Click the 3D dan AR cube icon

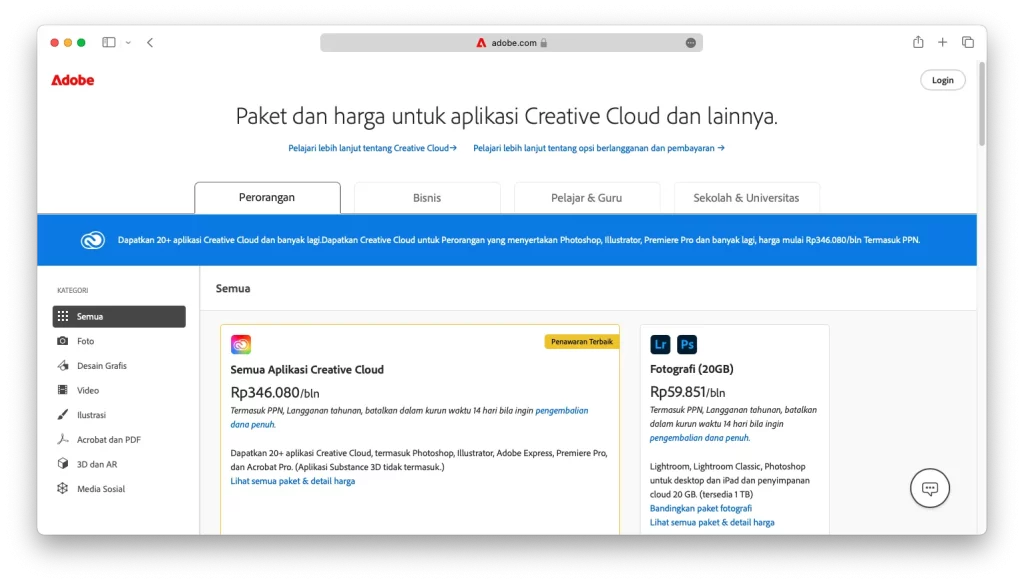[63, 464]
